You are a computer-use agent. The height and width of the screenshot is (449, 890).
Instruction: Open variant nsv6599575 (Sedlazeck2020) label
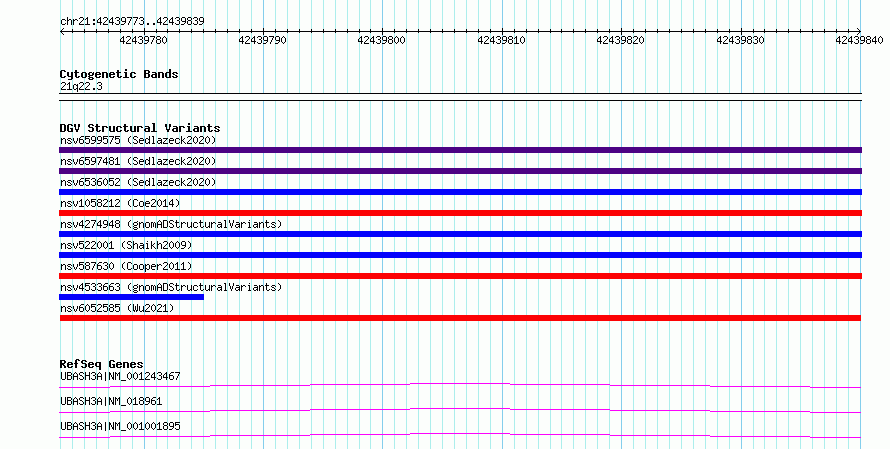click(138, 140)
